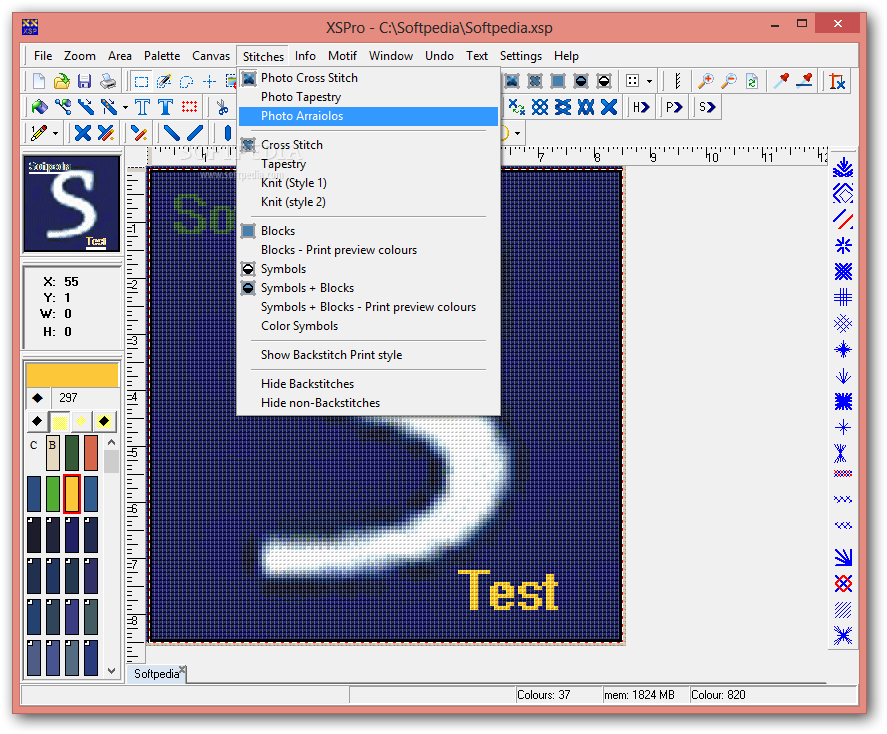Click the P arrow toolbar button
The image size is (887, 734).
tap(674, 107)
